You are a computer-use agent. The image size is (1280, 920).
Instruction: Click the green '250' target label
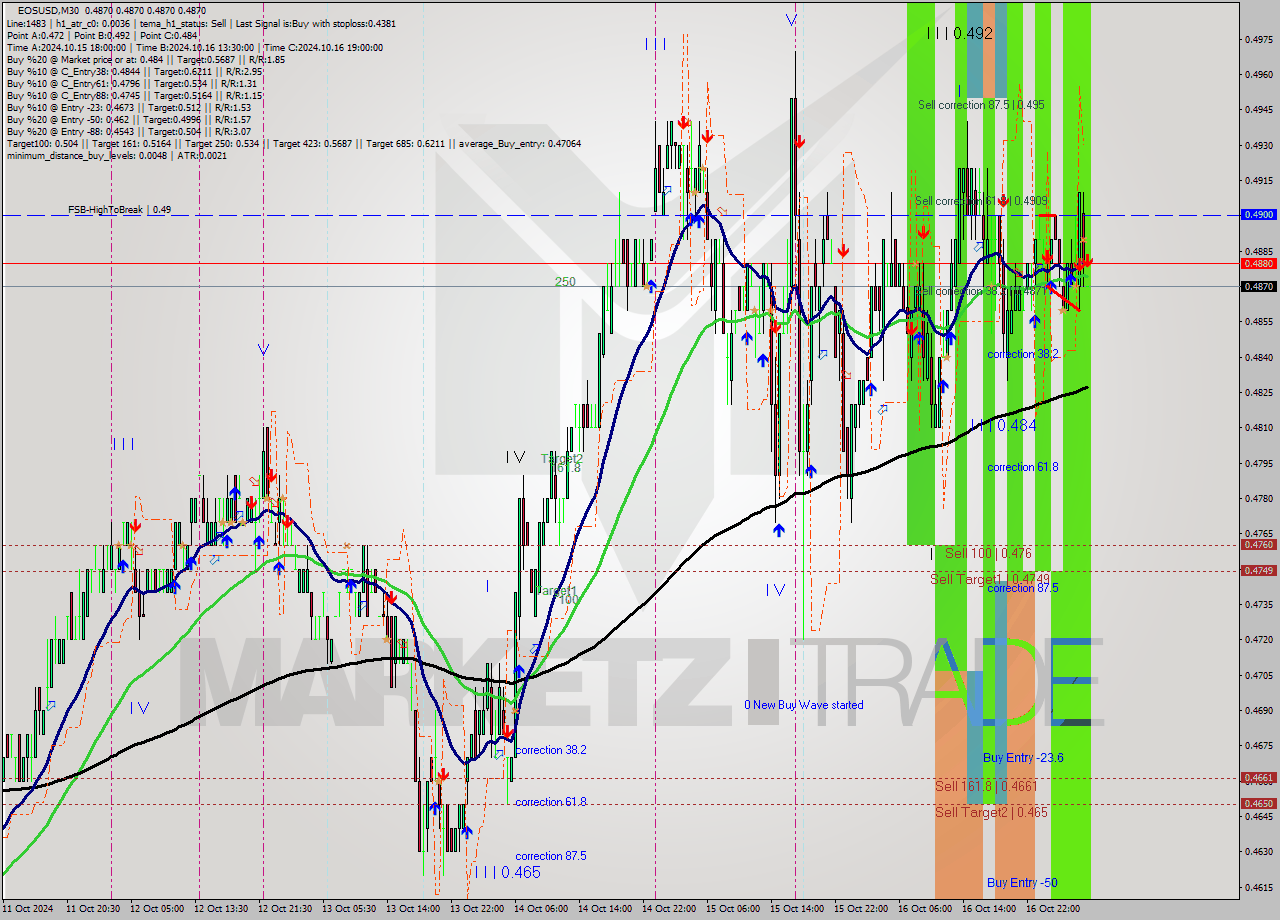pos(565,282)
